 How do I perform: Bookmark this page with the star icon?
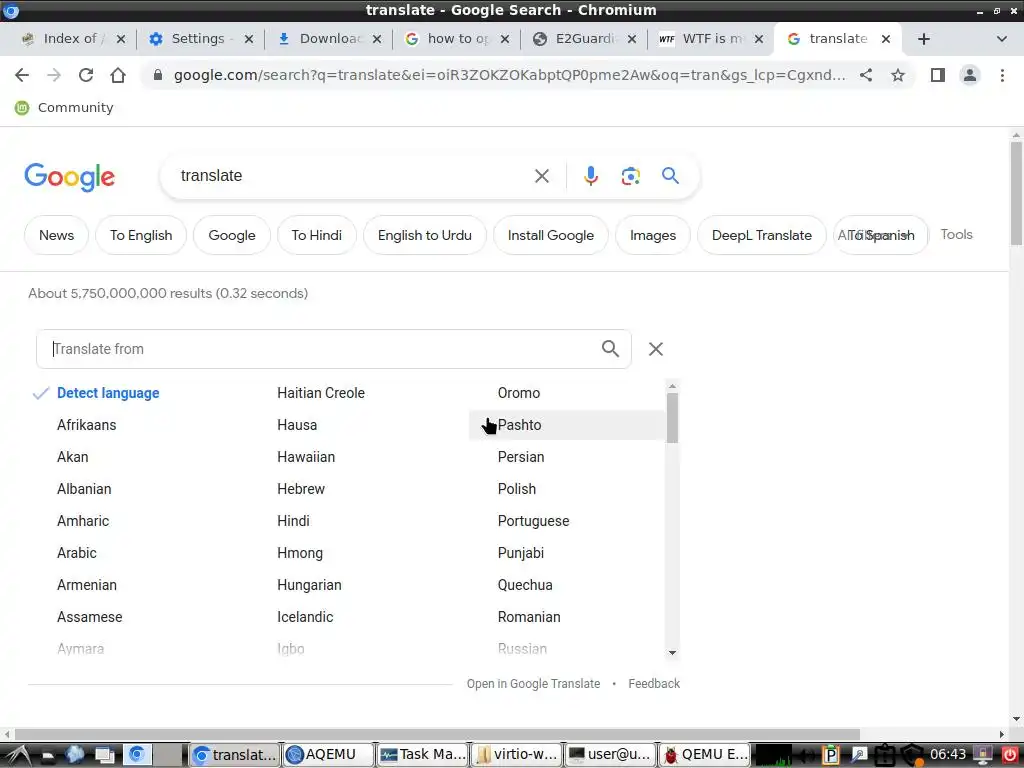898,75
